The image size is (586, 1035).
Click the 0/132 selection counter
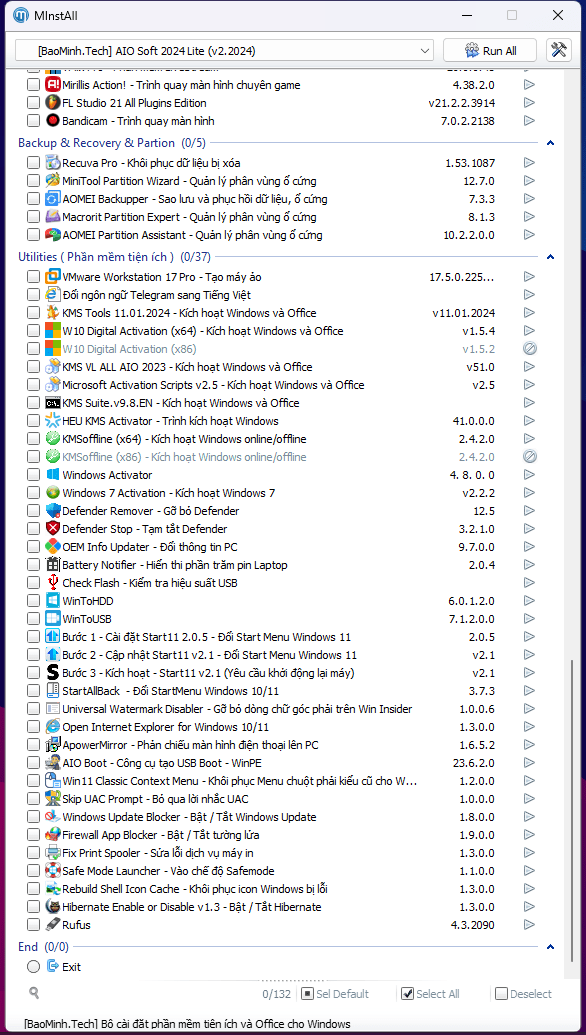click(277, 993)
